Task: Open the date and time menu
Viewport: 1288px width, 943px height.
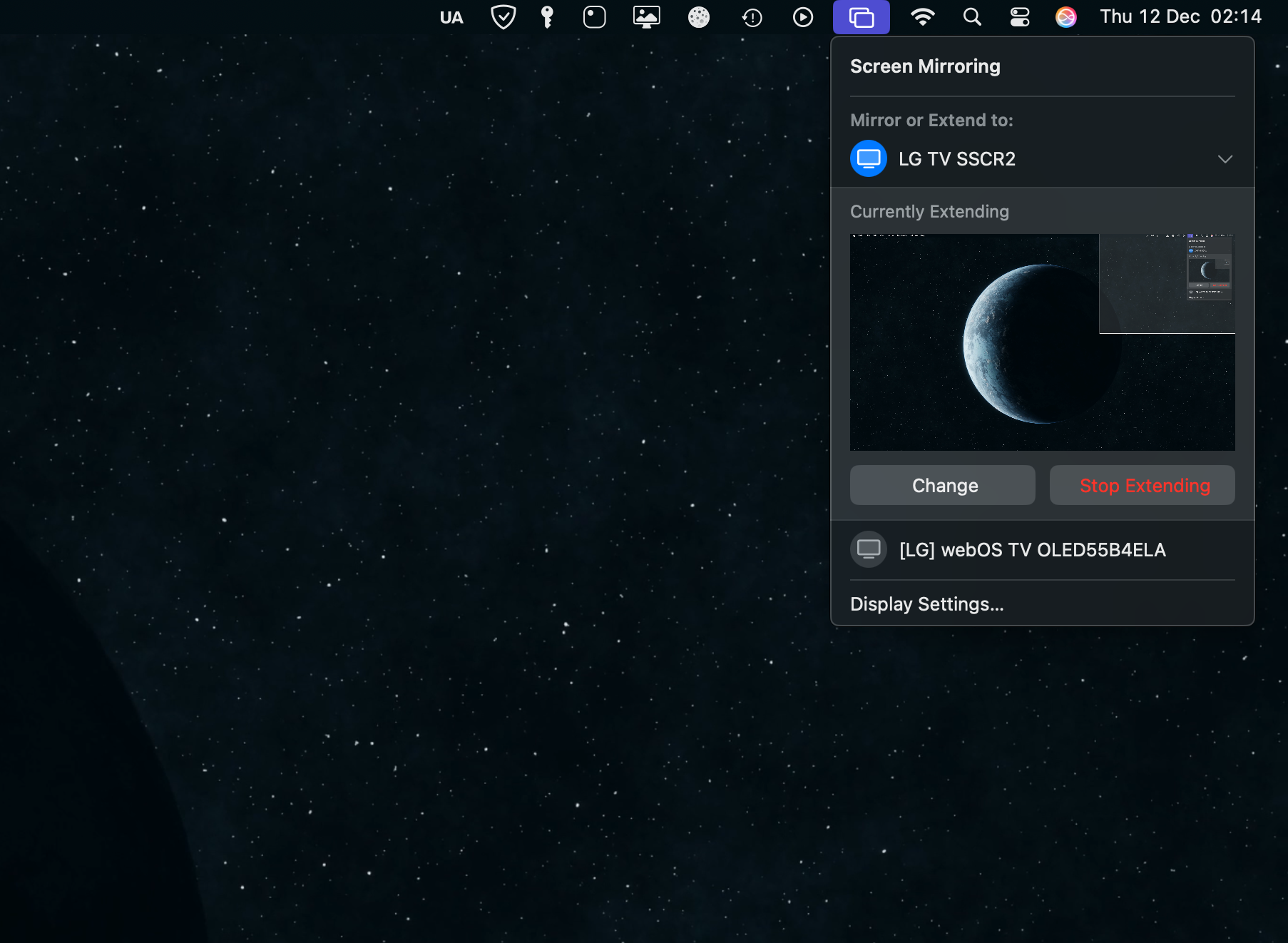Action: click(1180, 17)
